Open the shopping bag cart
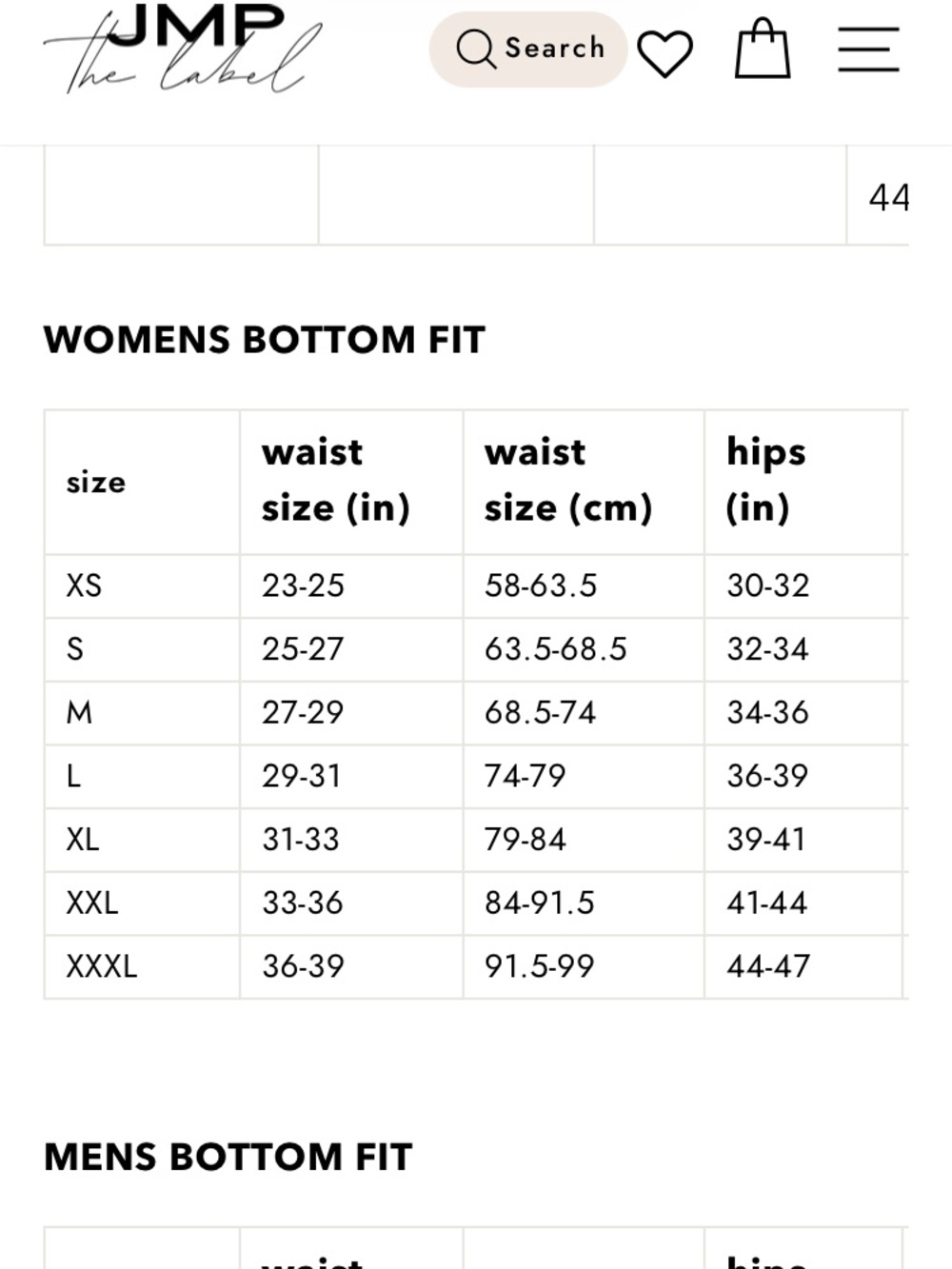 point(763,50)
